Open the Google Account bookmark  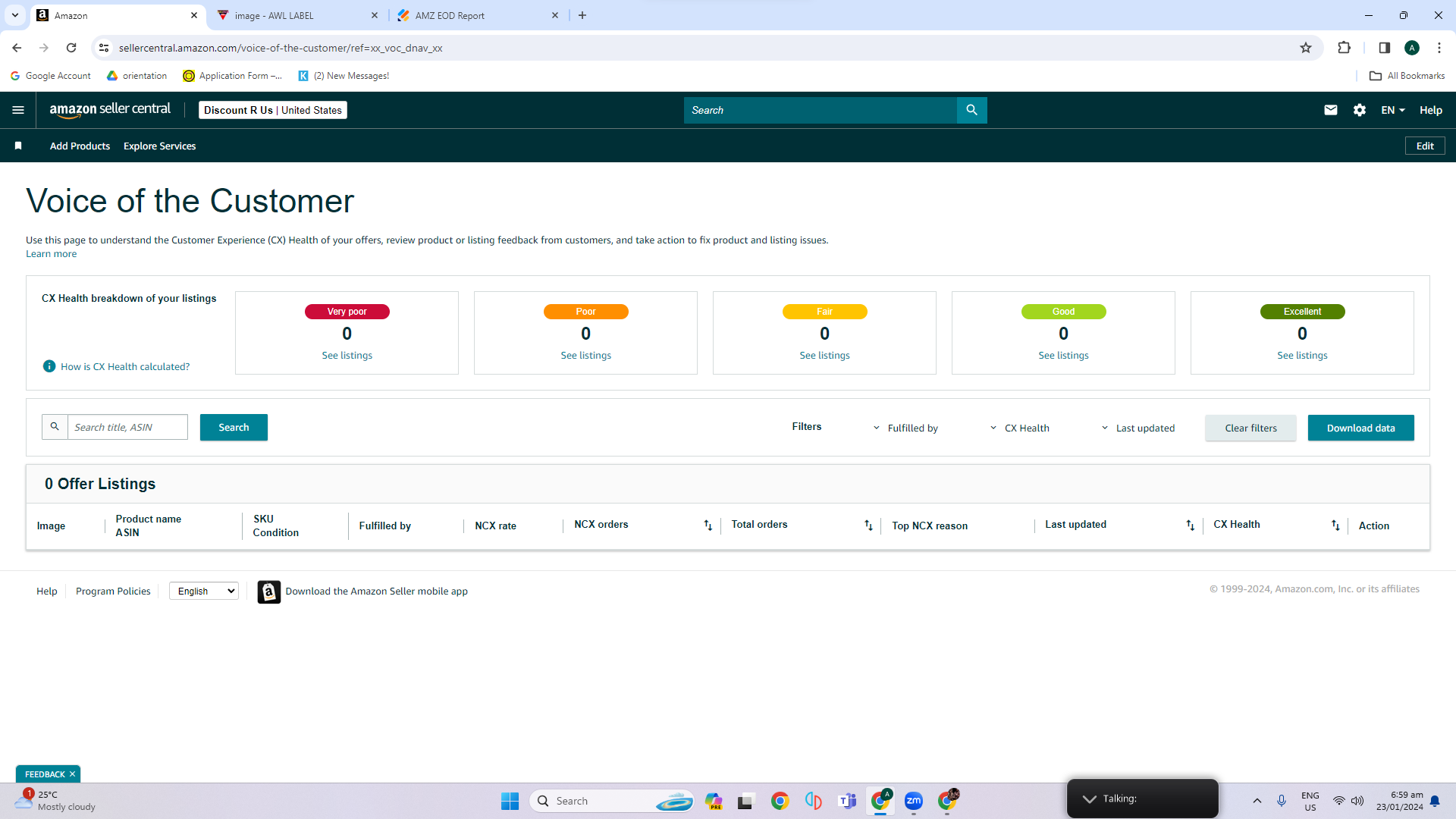(x=50, y=76)
